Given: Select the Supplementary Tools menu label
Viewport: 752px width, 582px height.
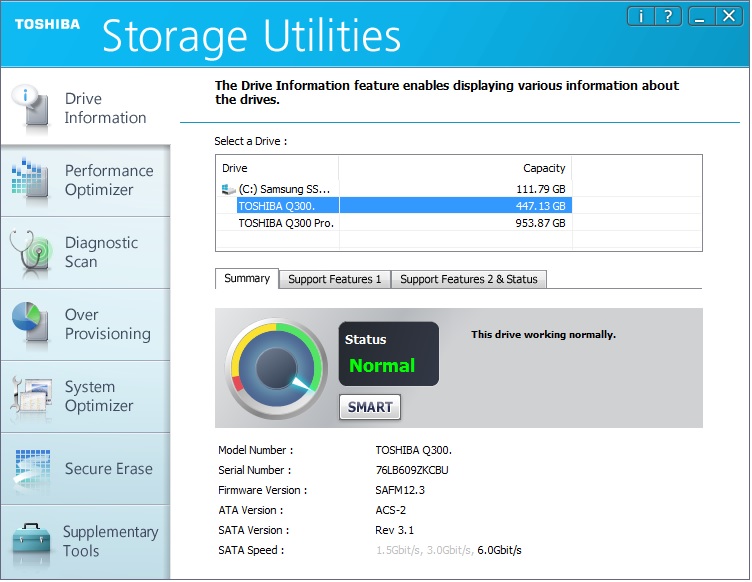Looking at the screenshot, I should pyautogui.click(x=110, y=541).
